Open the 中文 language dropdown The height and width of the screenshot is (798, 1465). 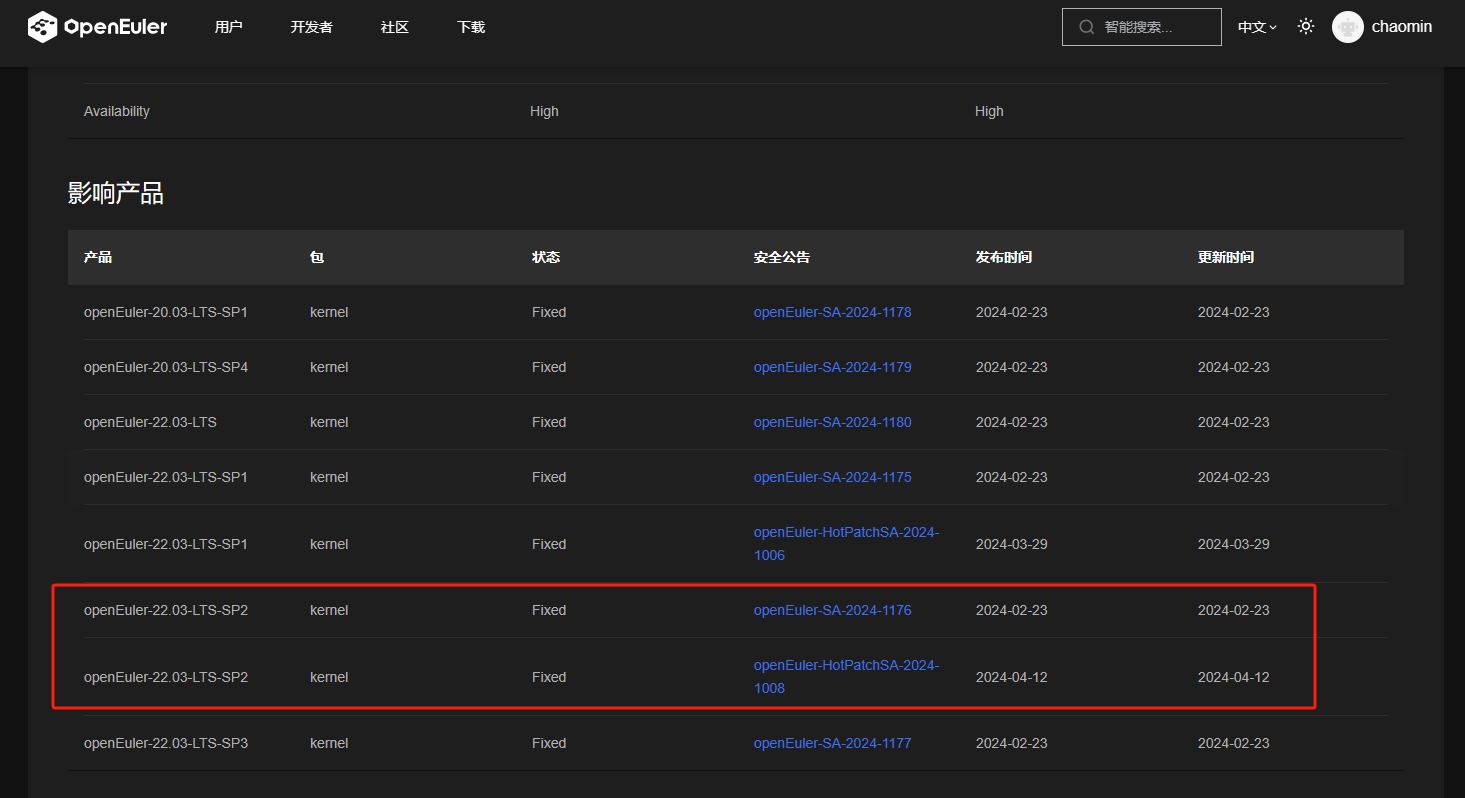pyautogui.click(x=1256, y=27)
